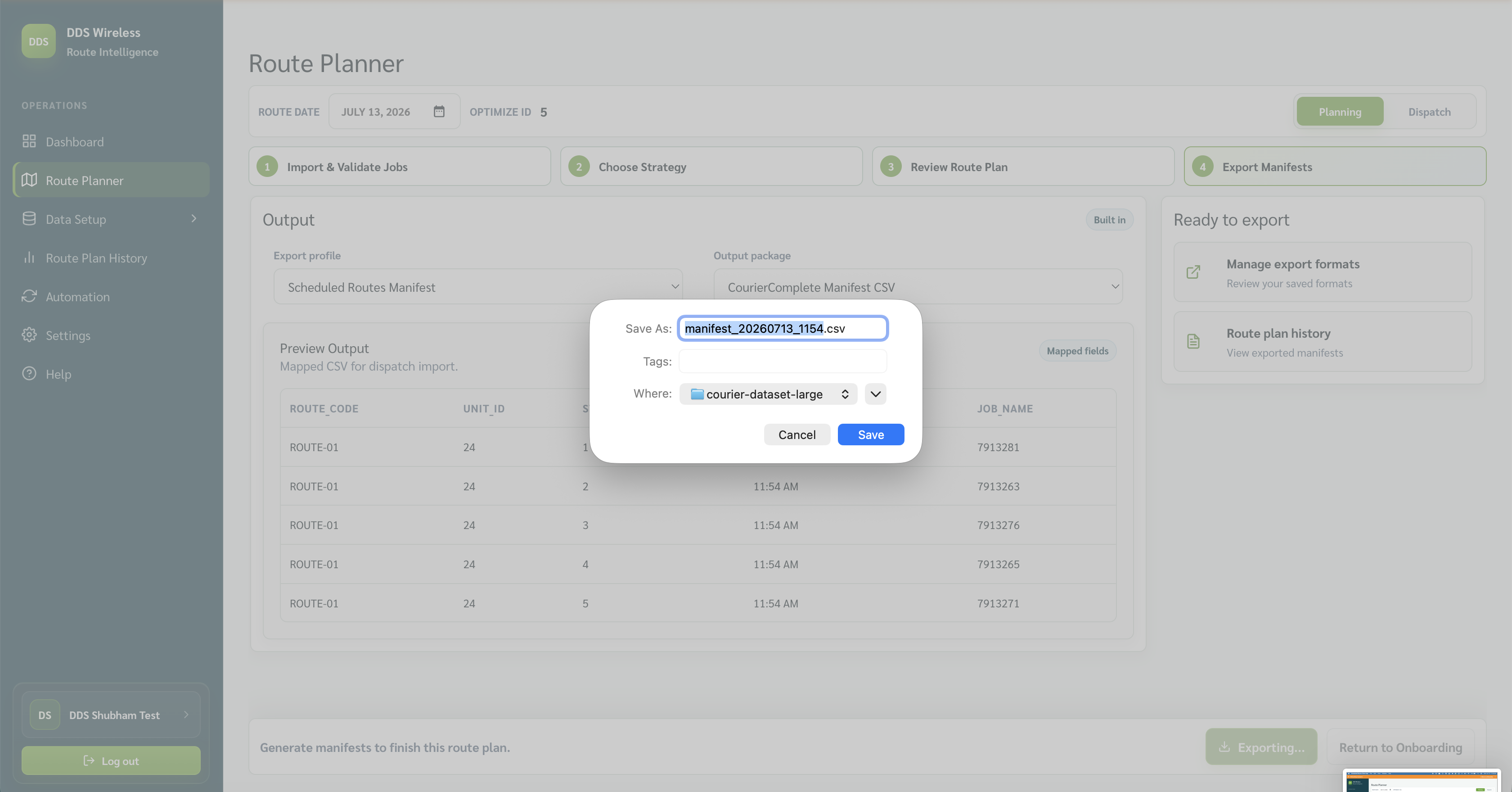This screenshot has width=1512, height=792.
Task: Go to Import & Validate Jobs step
Action: click(399, 167)
